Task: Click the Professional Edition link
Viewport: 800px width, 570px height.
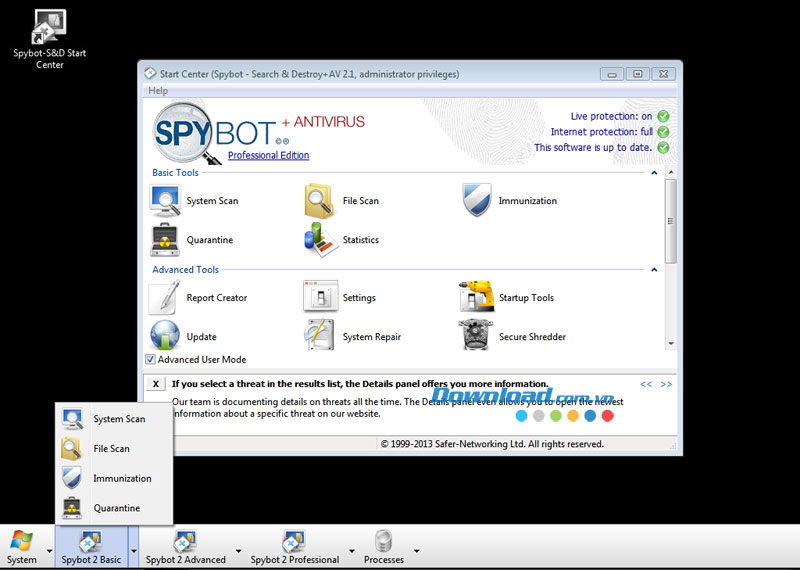Action: (x=268, y=155)
